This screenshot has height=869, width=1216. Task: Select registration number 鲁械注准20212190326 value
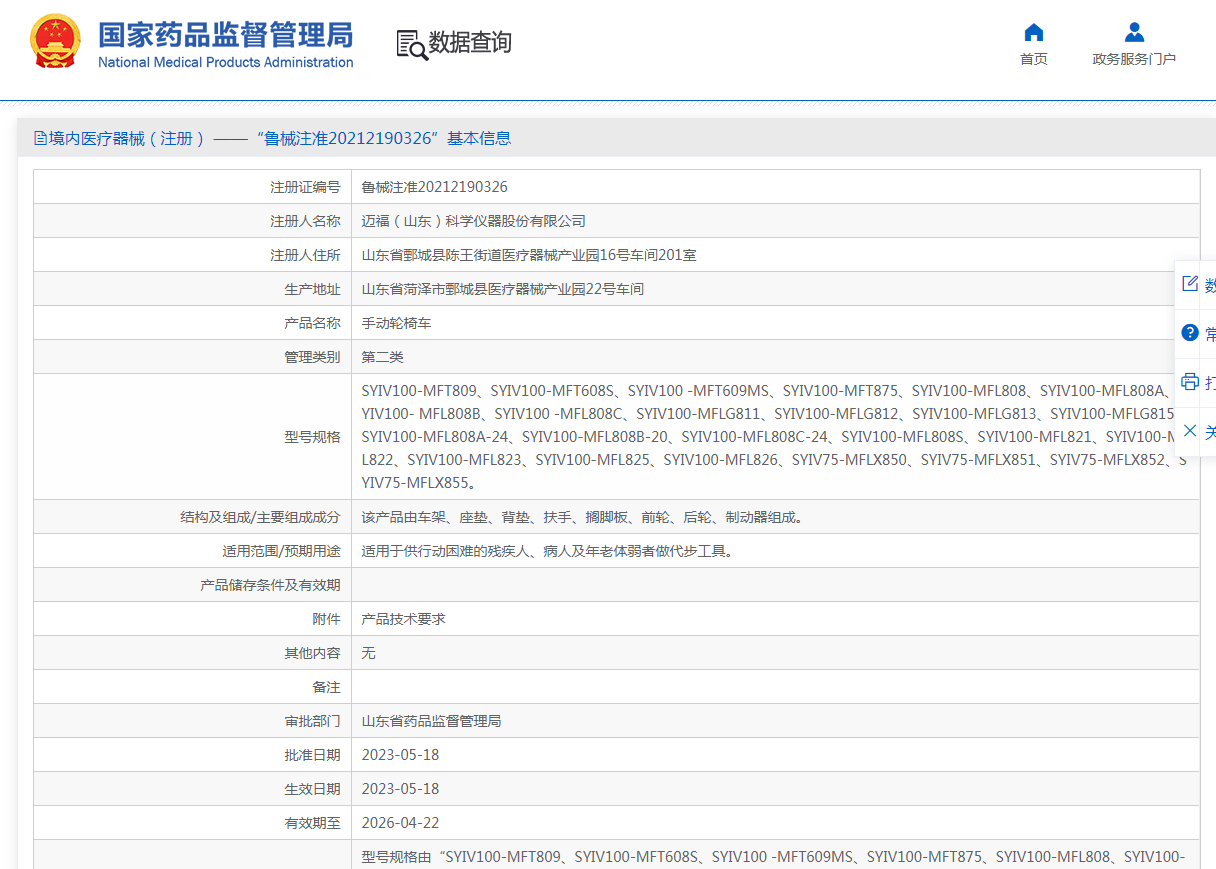[x=434, y=187]
